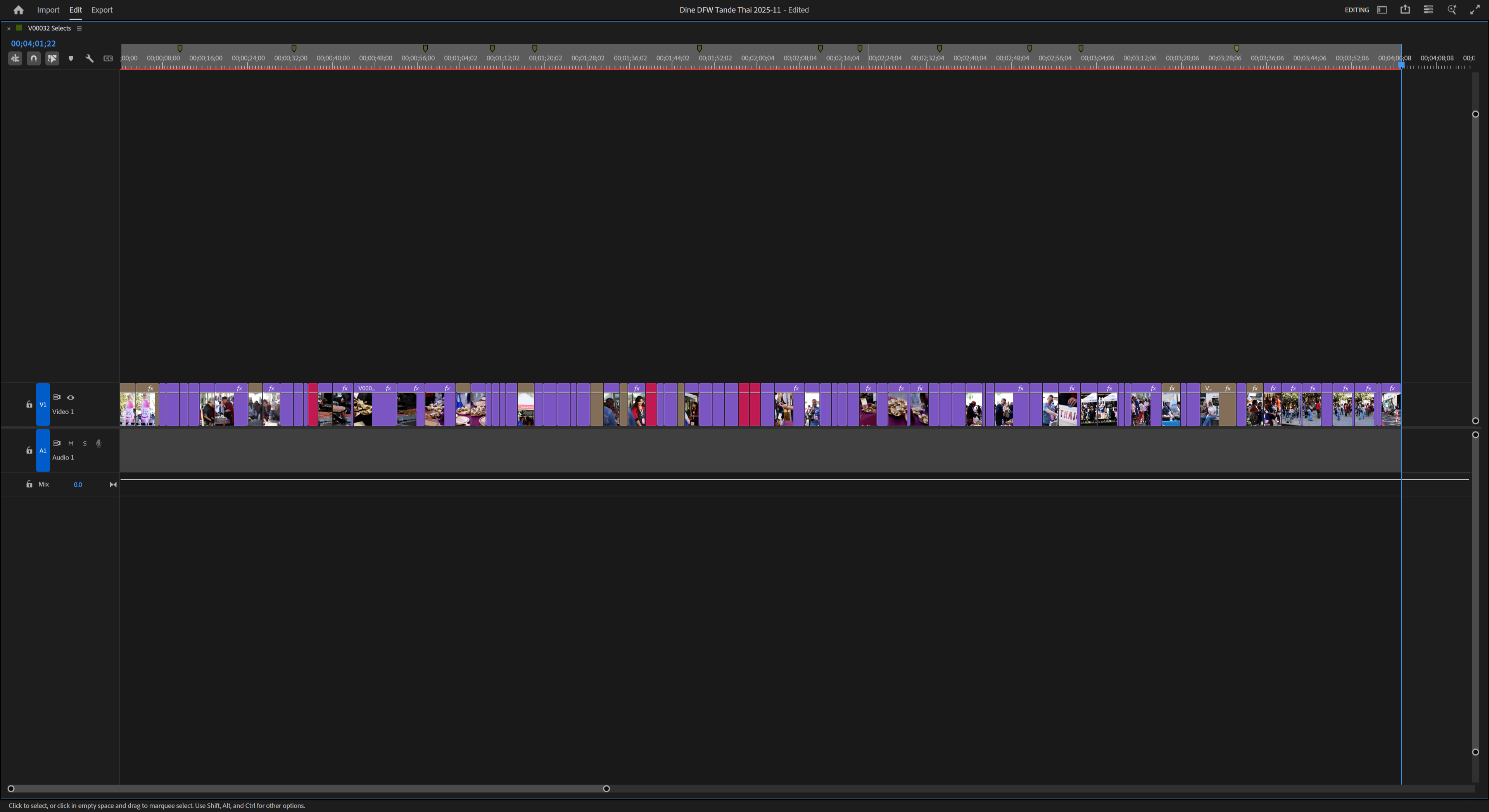Adjust the Mix level value 0.0
Viewport: 1489px width, 812px height.
coord(79,484)
